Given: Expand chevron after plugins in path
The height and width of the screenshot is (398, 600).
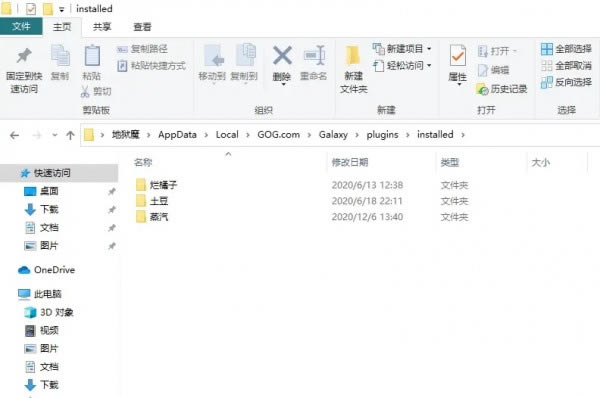Looking at the screenshot, I should (408, 135).
